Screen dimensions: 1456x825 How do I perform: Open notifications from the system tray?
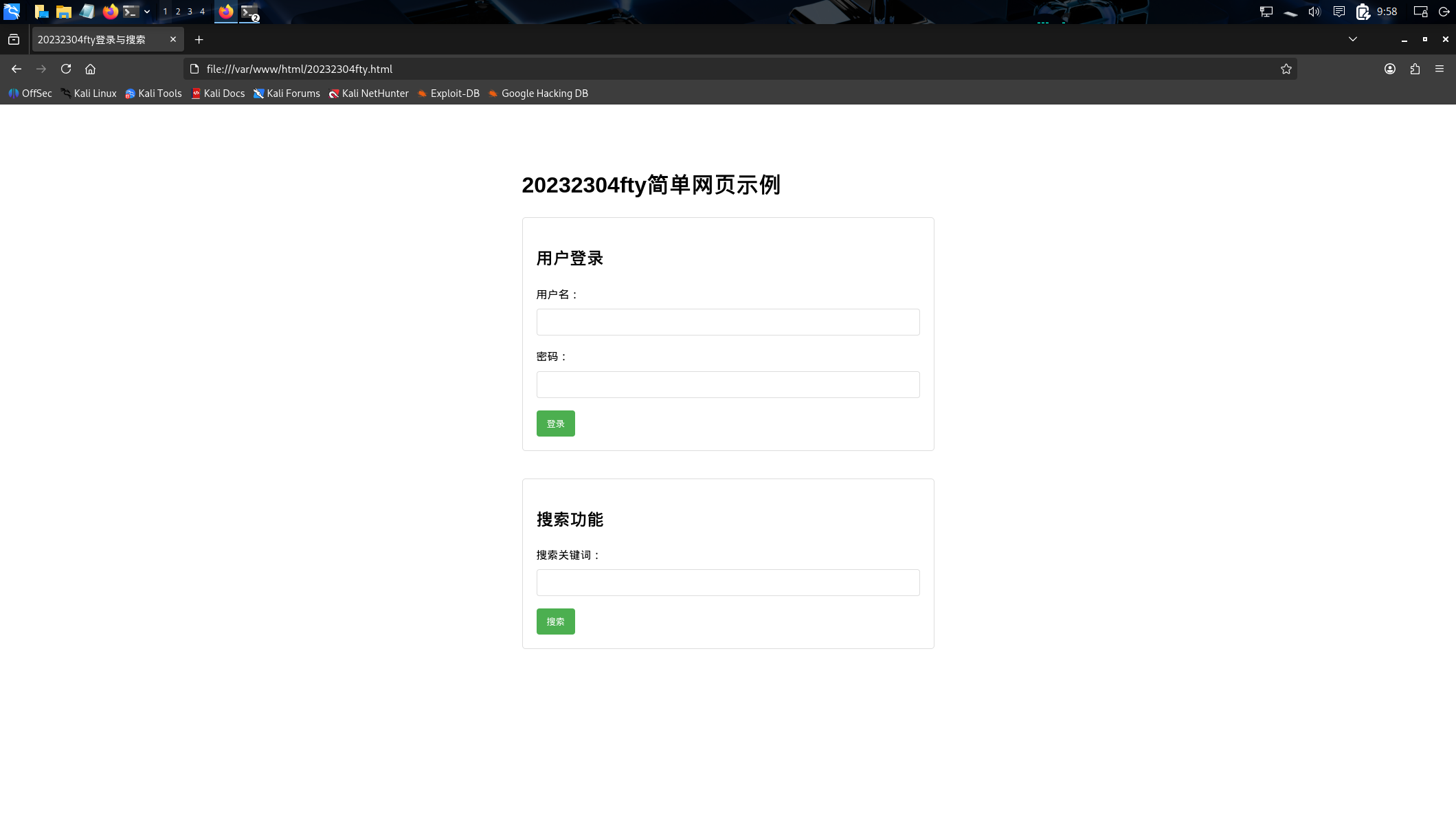click(1340, 12)
